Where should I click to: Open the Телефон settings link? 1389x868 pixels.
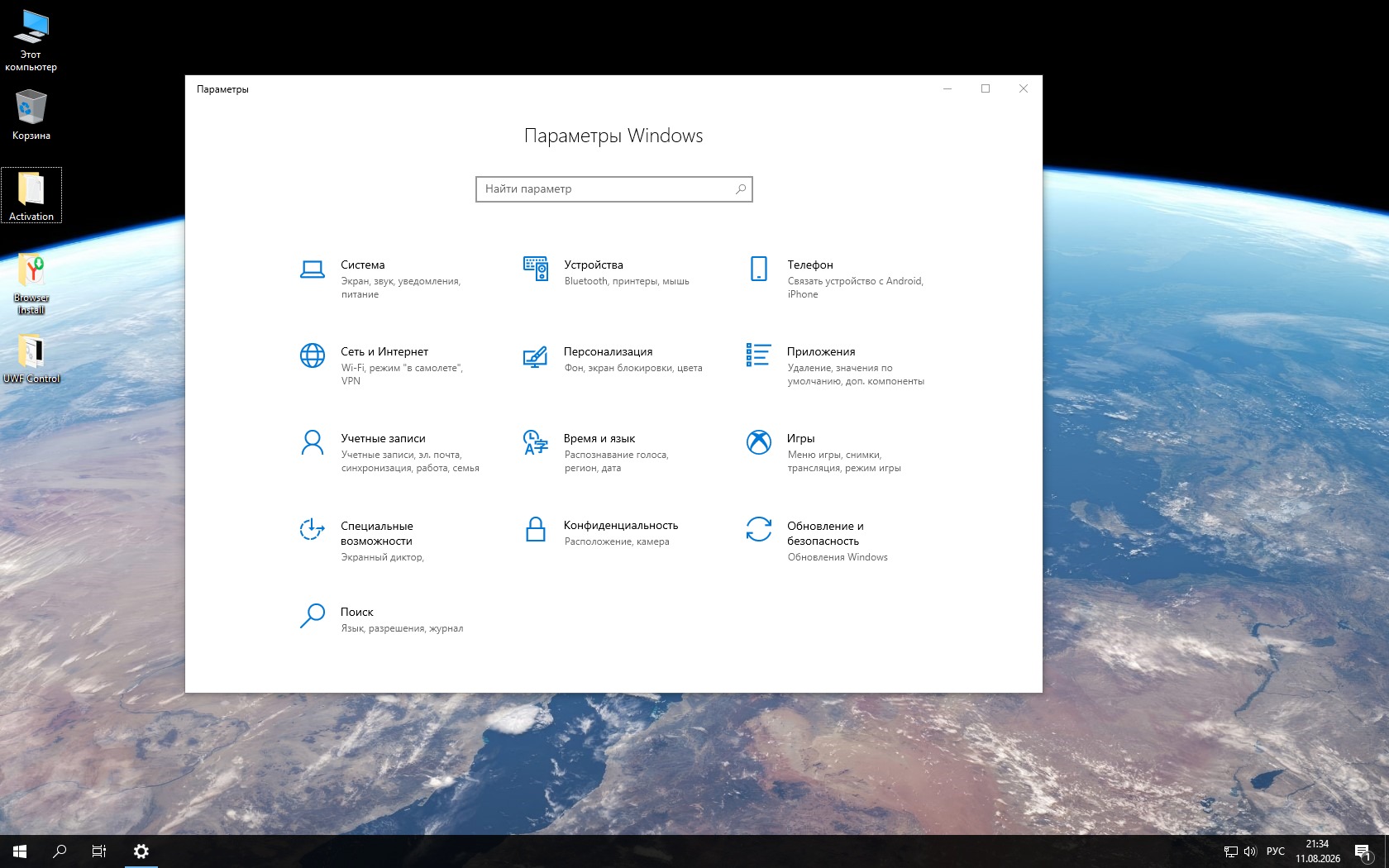click(x=810, y=265)
